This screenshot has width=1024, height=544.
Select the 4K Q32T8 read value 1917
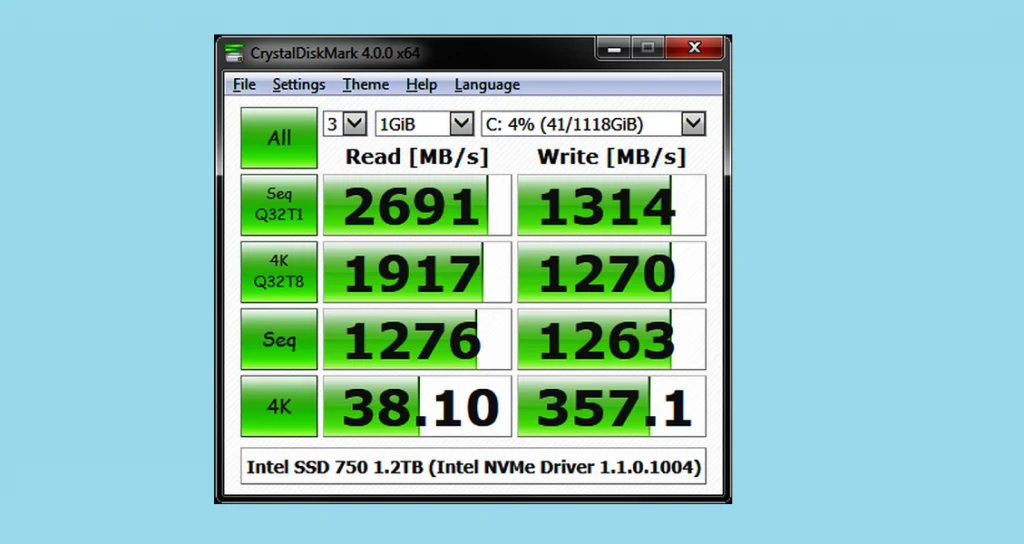tap(417, 272)
